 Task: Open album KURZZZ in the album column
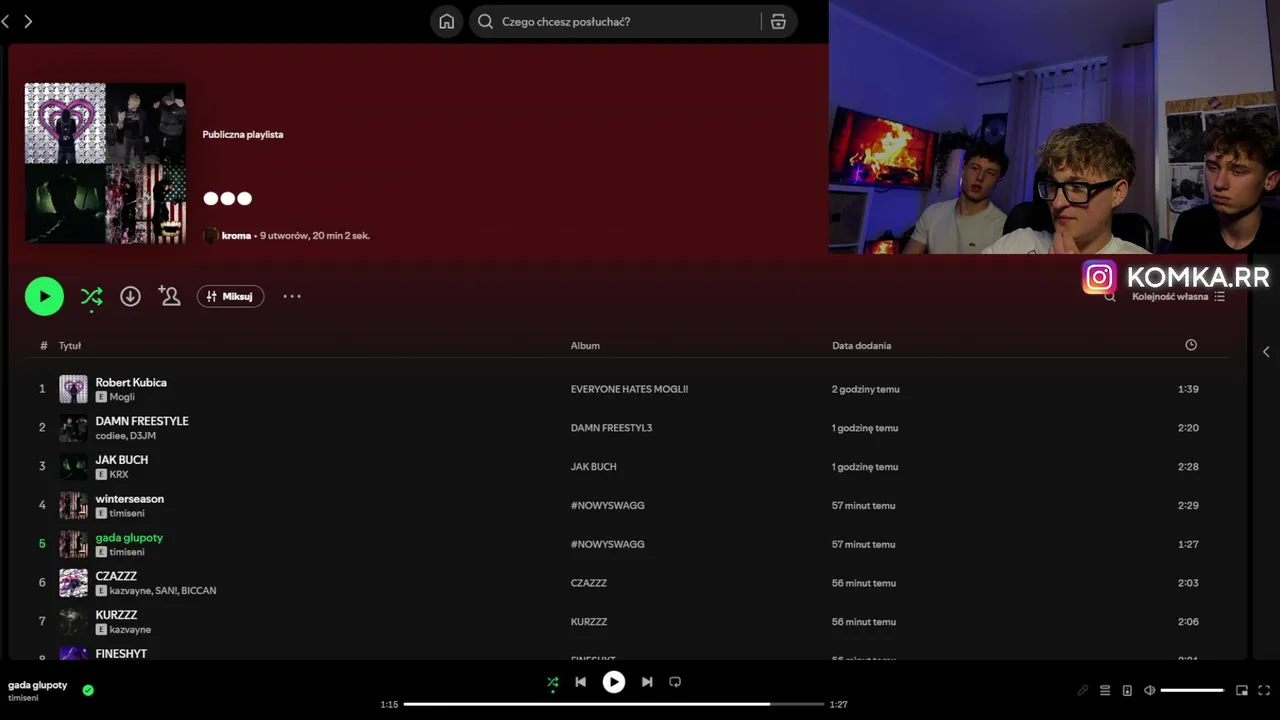coord(589,622)
